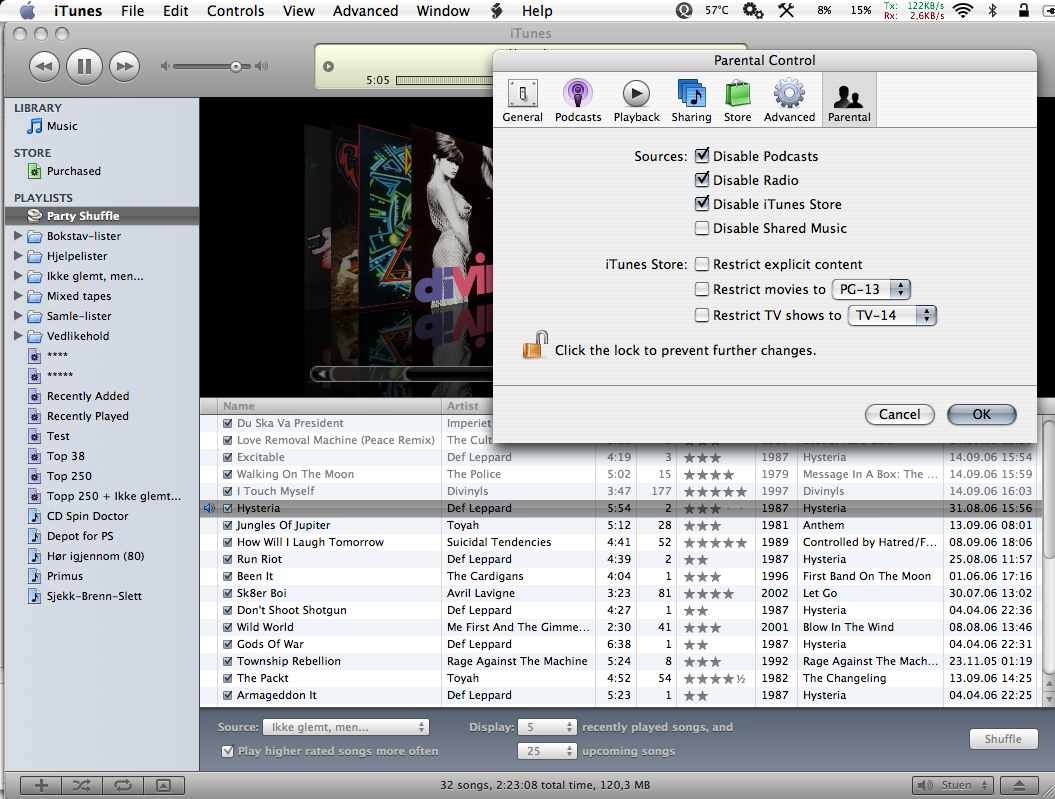Viewport: 1055px width, 799px height.
Task: Enable Restrict explicit content
Action: (x=702, y=264)
